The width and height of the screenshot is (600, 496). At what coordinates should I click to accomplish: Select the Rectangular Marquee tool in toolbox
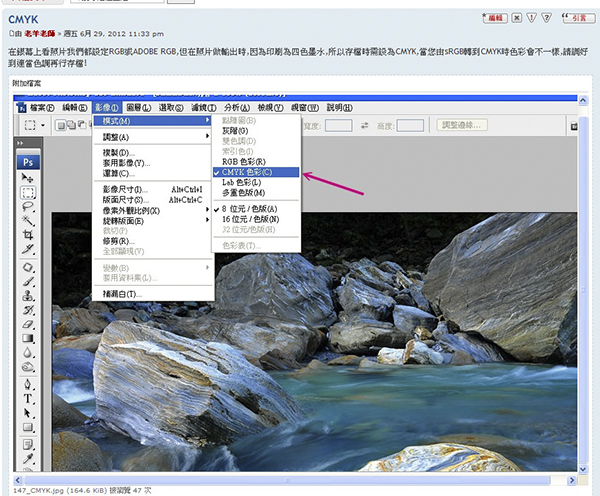click(x=28, y=192)
